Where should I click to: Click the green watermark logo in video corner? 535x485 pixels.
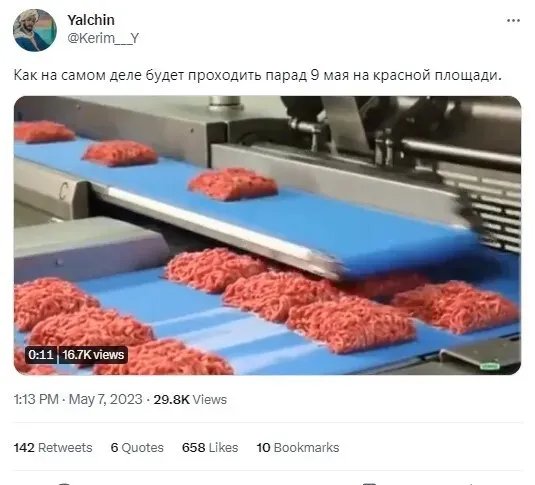(490, 366)
